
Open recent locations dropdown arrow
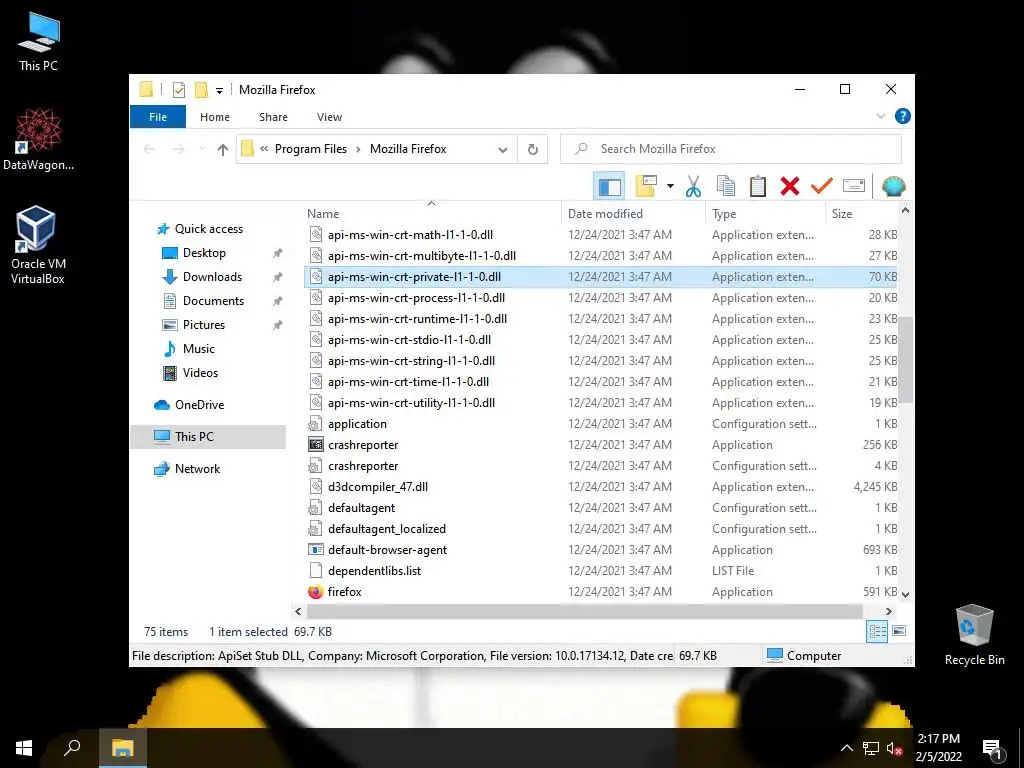[202, 150]
